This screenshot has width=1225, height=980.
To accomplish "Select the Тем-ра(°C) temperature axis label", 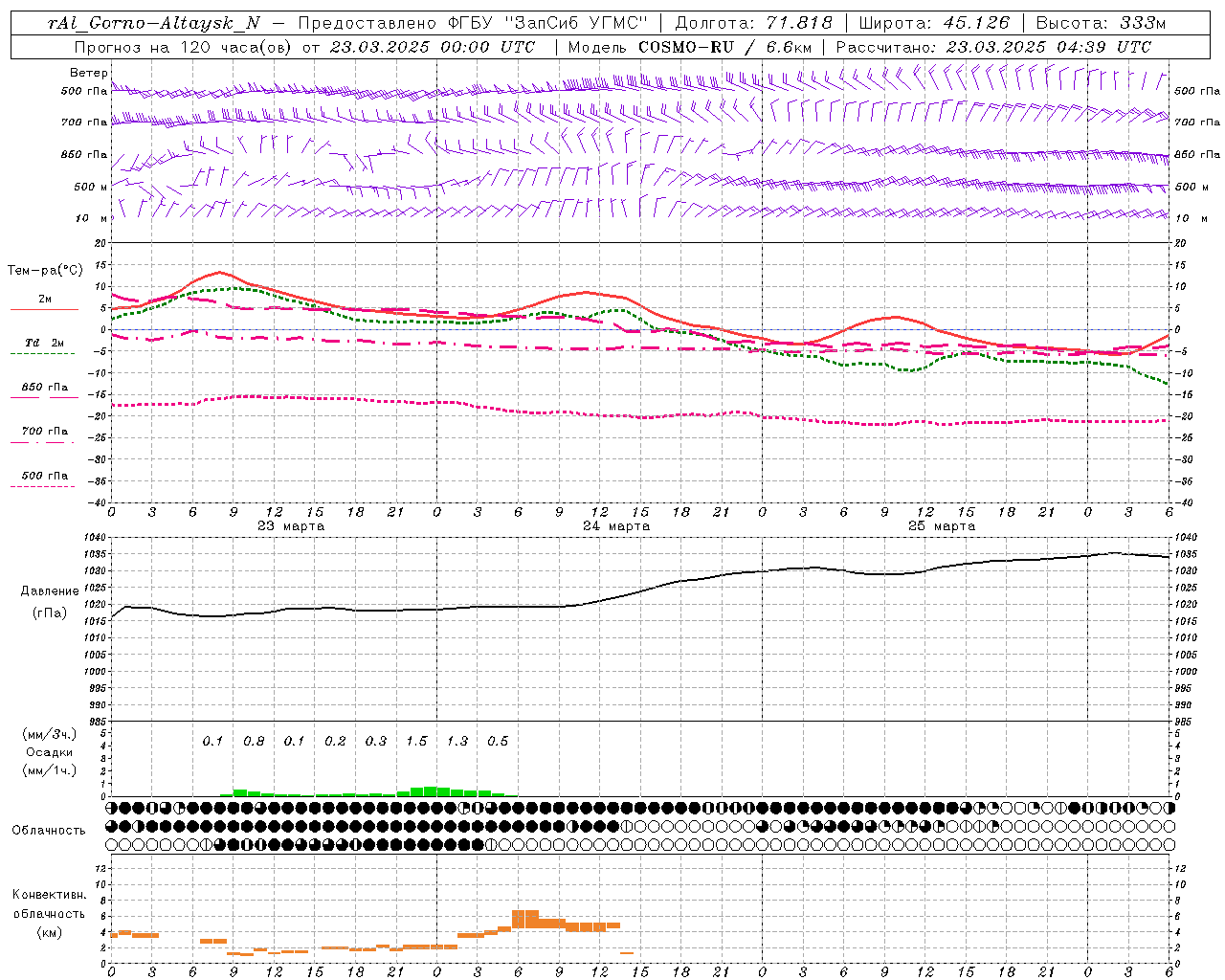I will pyautogui.click(x=45, y=271).
